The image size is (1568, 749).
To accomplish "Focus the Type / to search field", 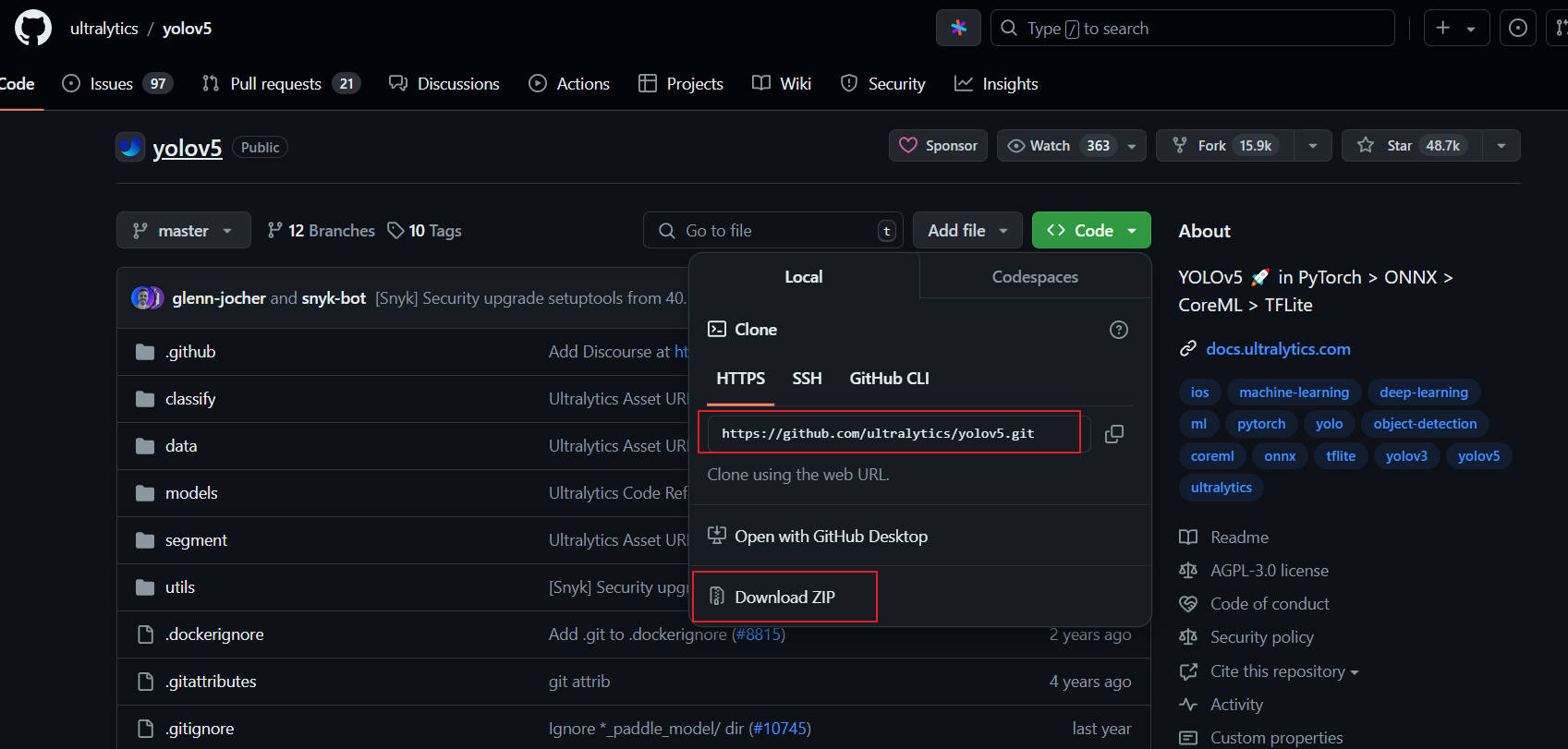I will click(1193, 28).
